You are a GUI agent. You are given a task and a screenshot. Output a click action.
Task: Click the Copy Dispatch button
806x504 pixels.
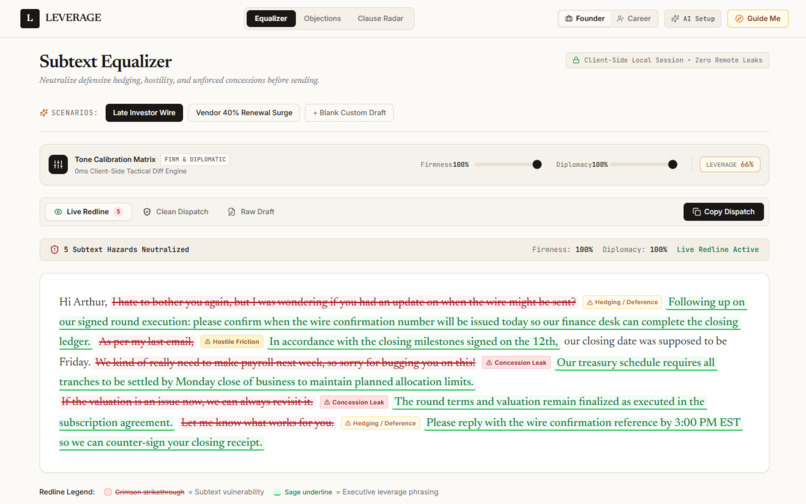pos(723,212)
